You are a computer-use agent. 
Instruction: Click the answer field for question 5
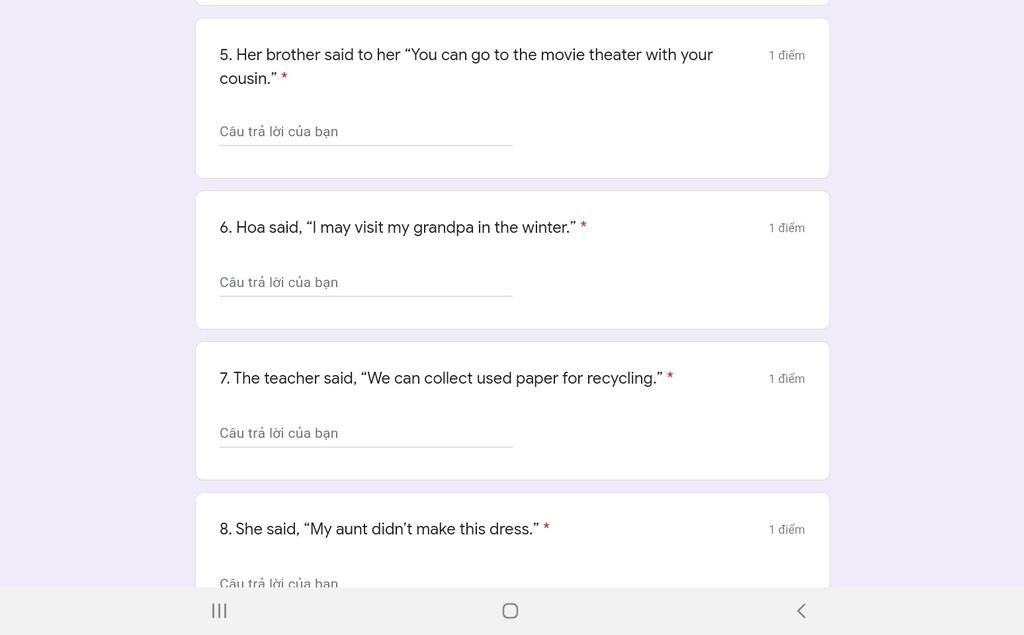coord(365,132)
